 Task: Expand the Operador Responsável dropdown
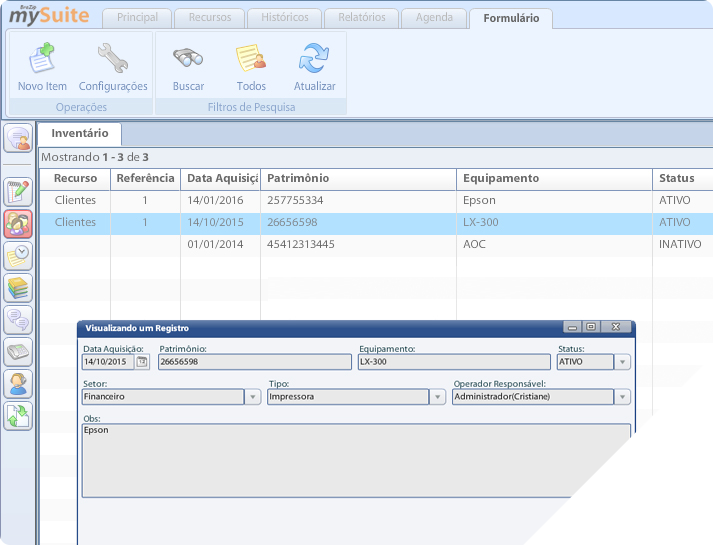click(622, 397)
